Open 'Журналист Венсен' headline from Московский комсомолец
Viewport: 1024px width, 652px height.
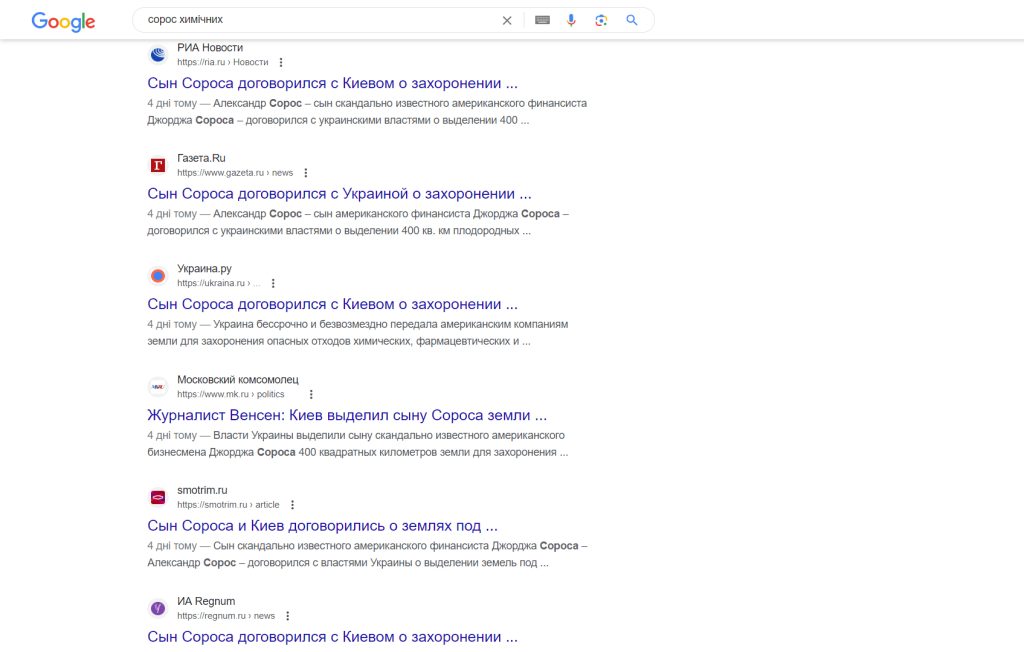click(346, 415)
